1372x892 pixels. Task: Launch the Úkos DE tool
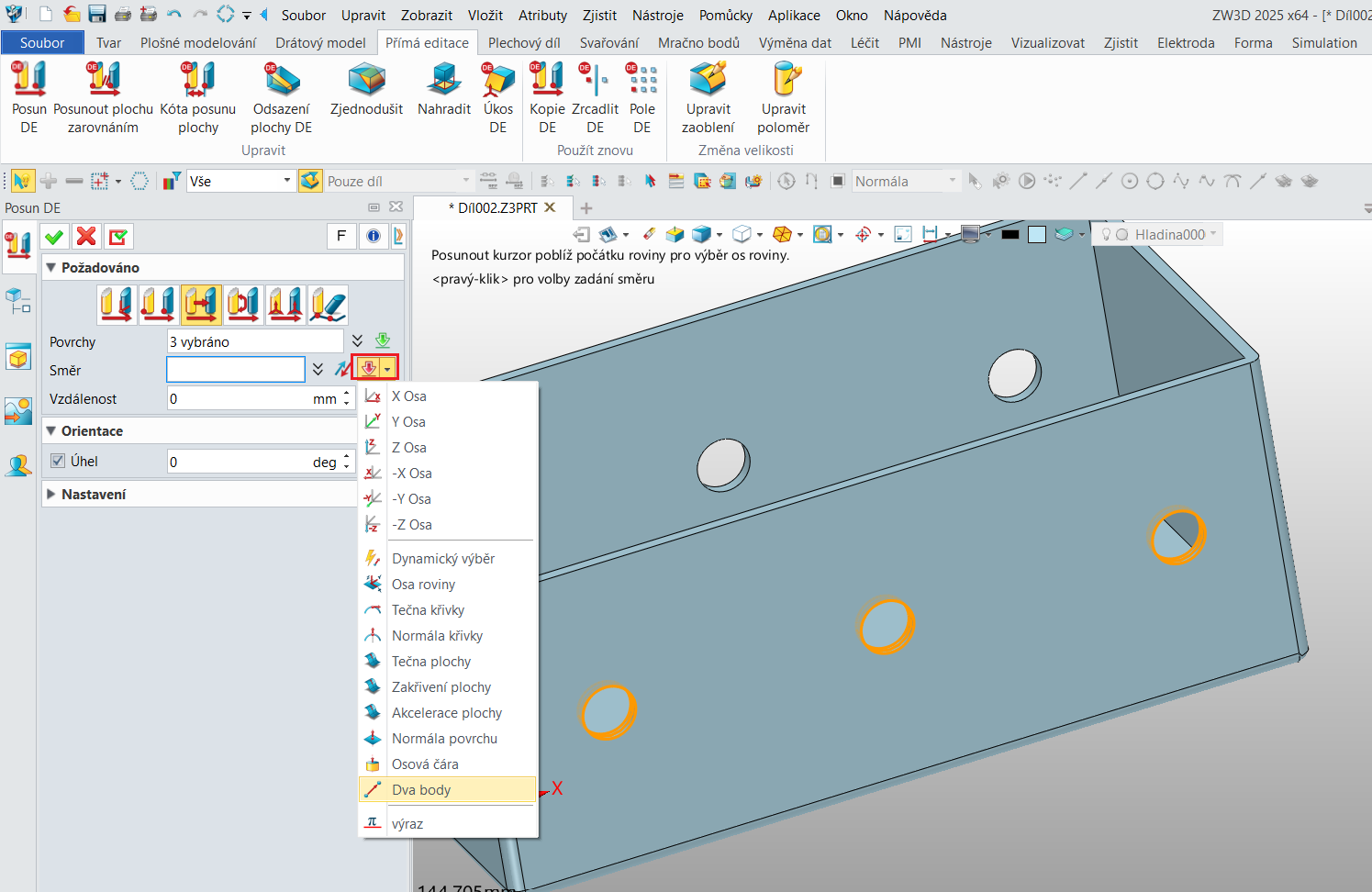[x=498, y=97]
